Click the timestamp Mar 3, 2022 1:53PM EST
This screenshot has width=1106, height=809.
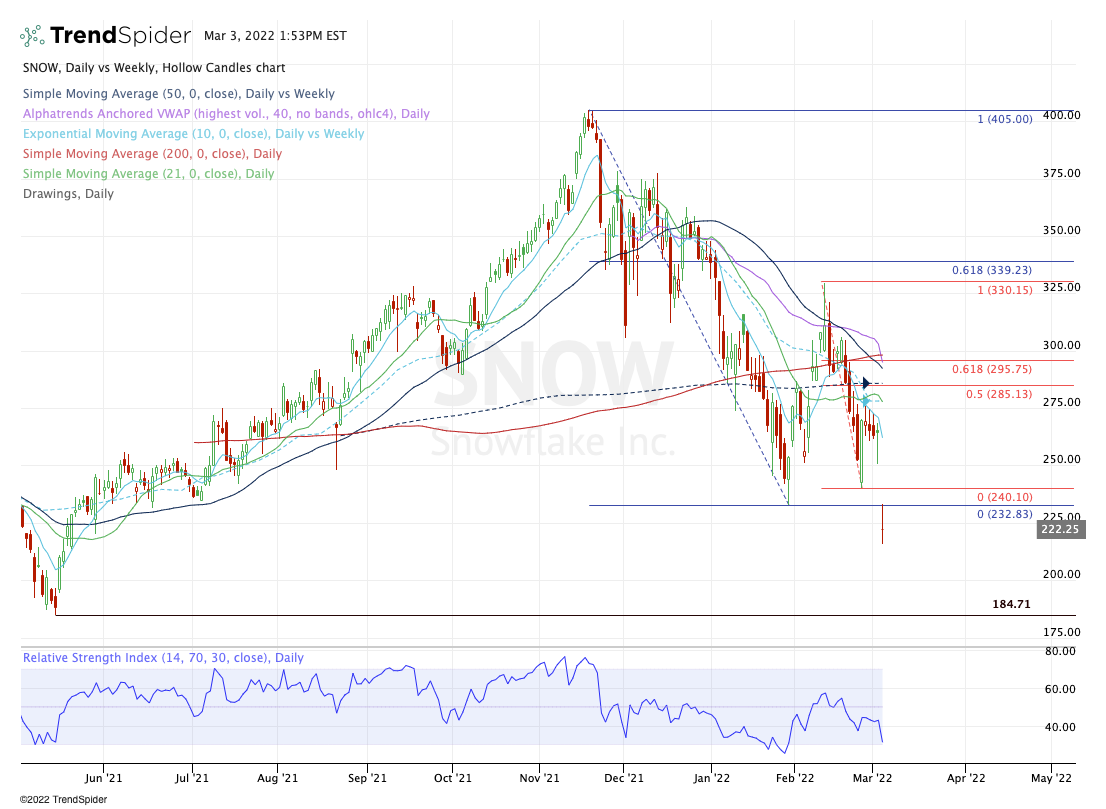point(275,35)
